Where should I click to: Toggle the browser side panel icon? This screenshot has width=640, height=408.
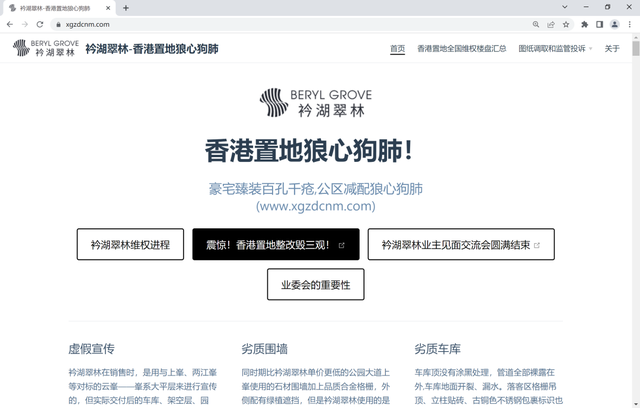coord(600,24)
